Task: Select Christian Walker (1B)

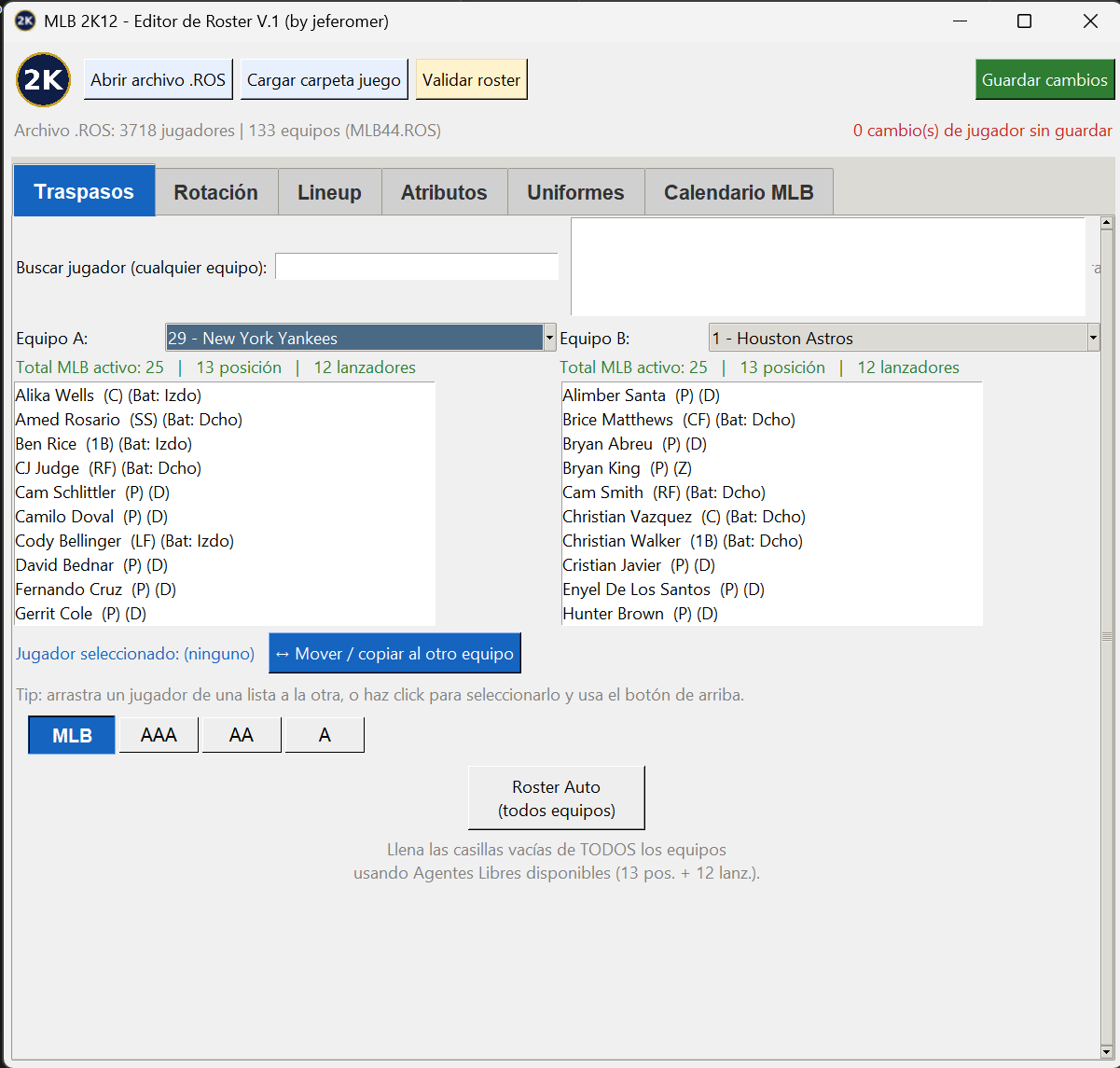Action: [772, 541]
